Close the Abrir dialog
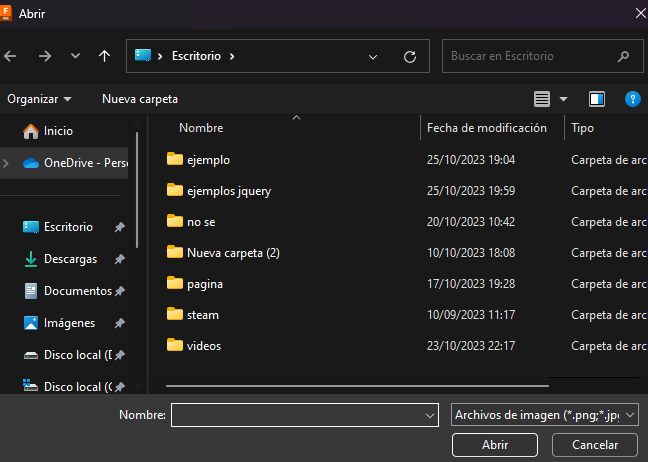The width and height of the screenshot is (648, 462). pos(640,14)
